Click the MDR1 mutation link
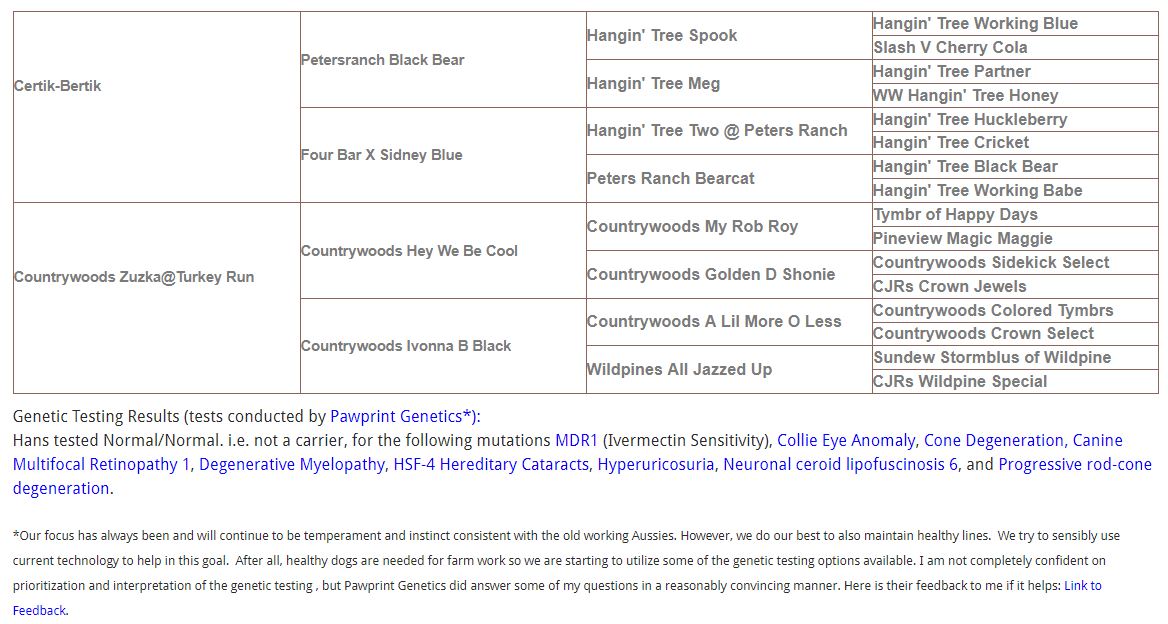This screenshot has height=624, width=1168. point(576,440)
